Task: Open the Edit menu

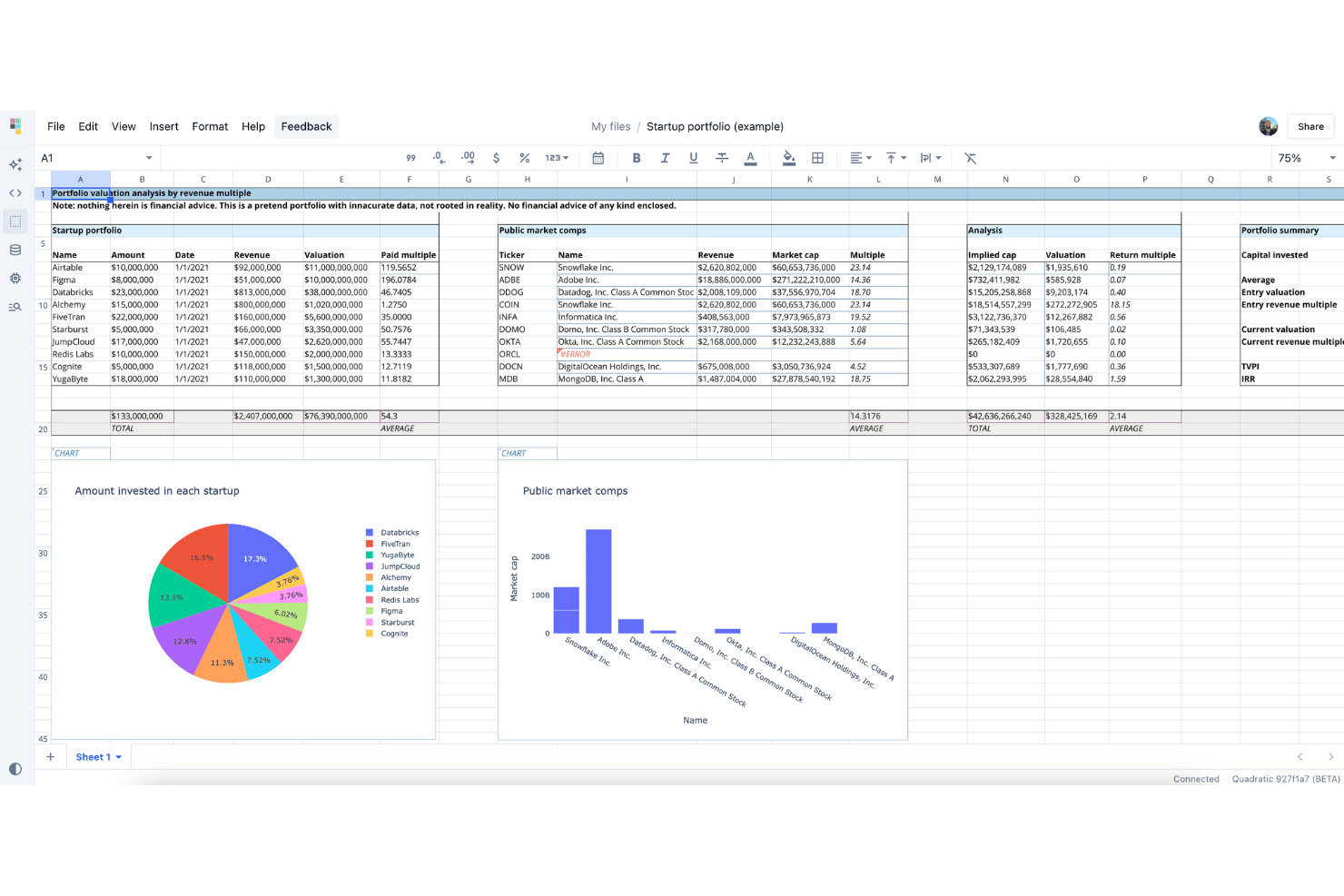Action: click(88, 126)
